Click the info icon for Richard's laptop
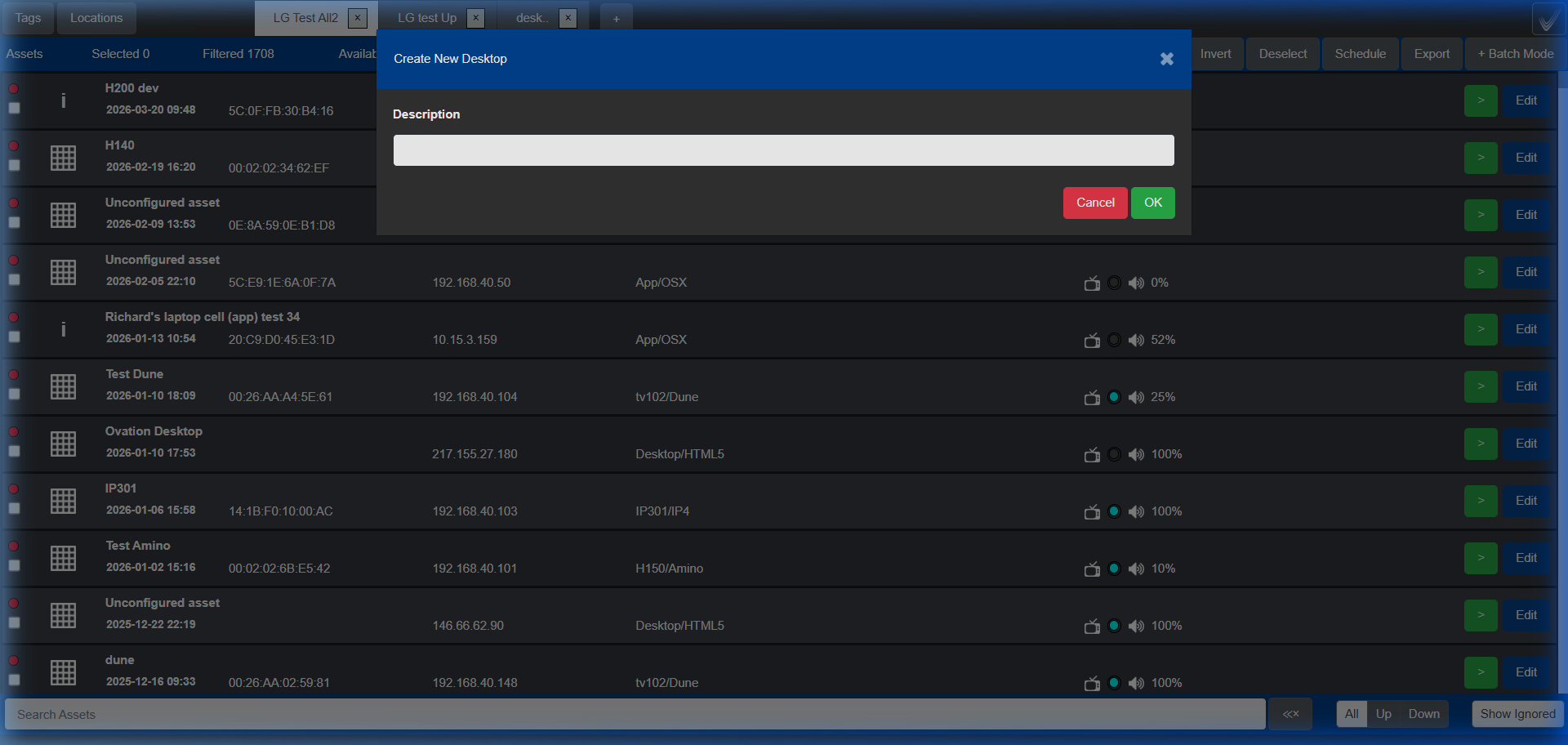The width and height of the screenshot is (1568, 745). pos(63,329)
